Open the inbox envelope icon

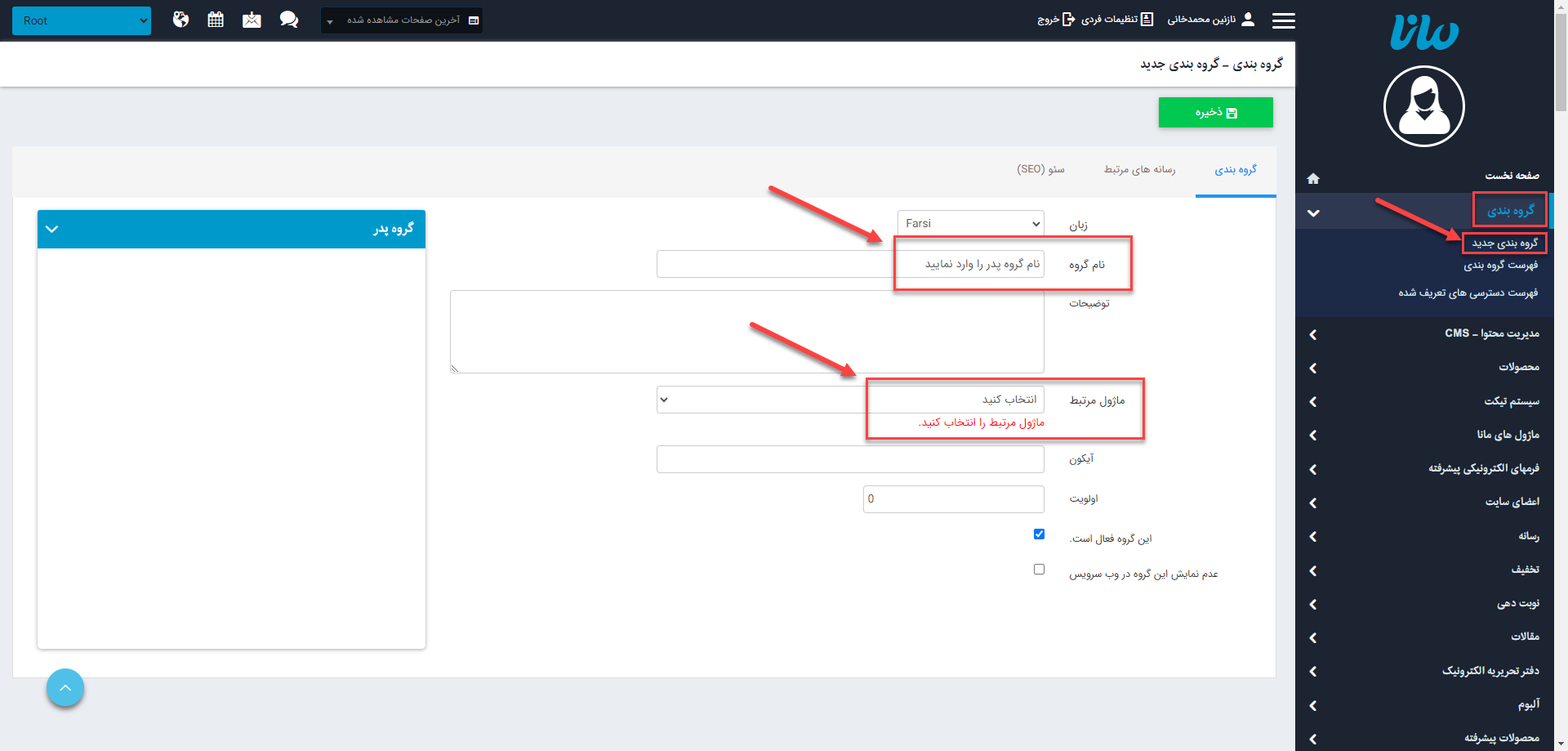[x=252, y=20]
